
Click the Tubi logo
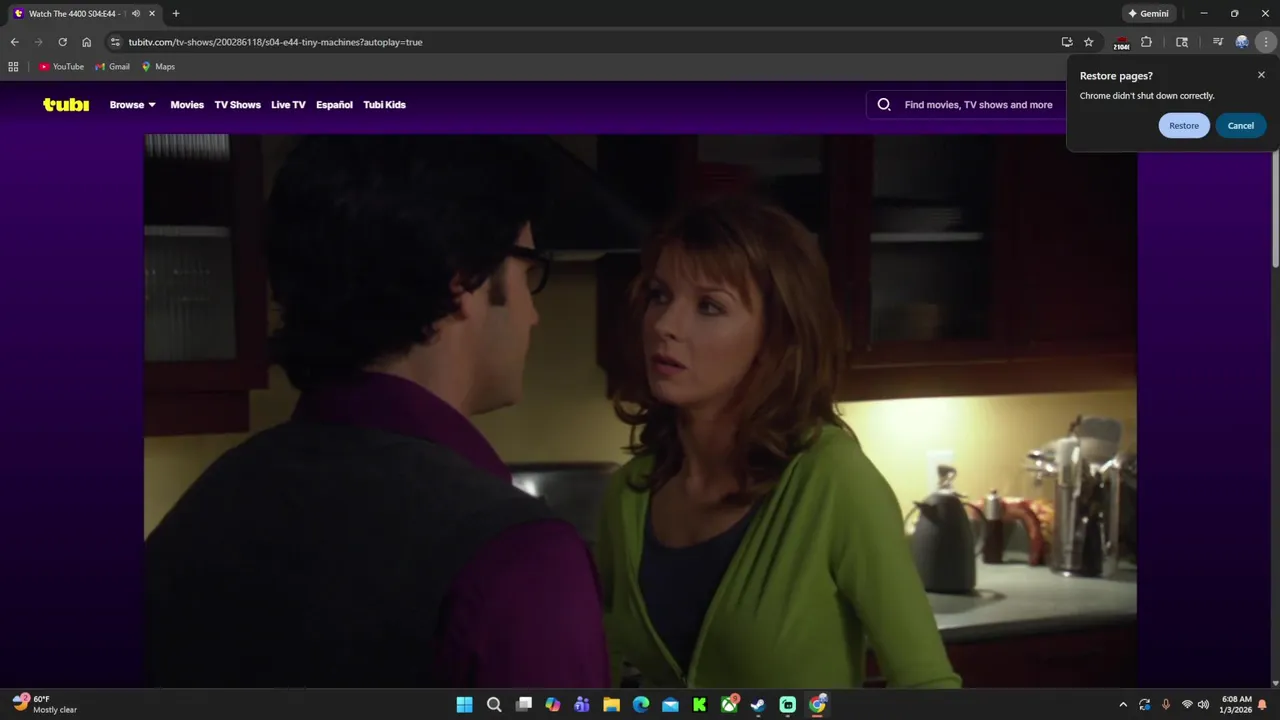66,104
